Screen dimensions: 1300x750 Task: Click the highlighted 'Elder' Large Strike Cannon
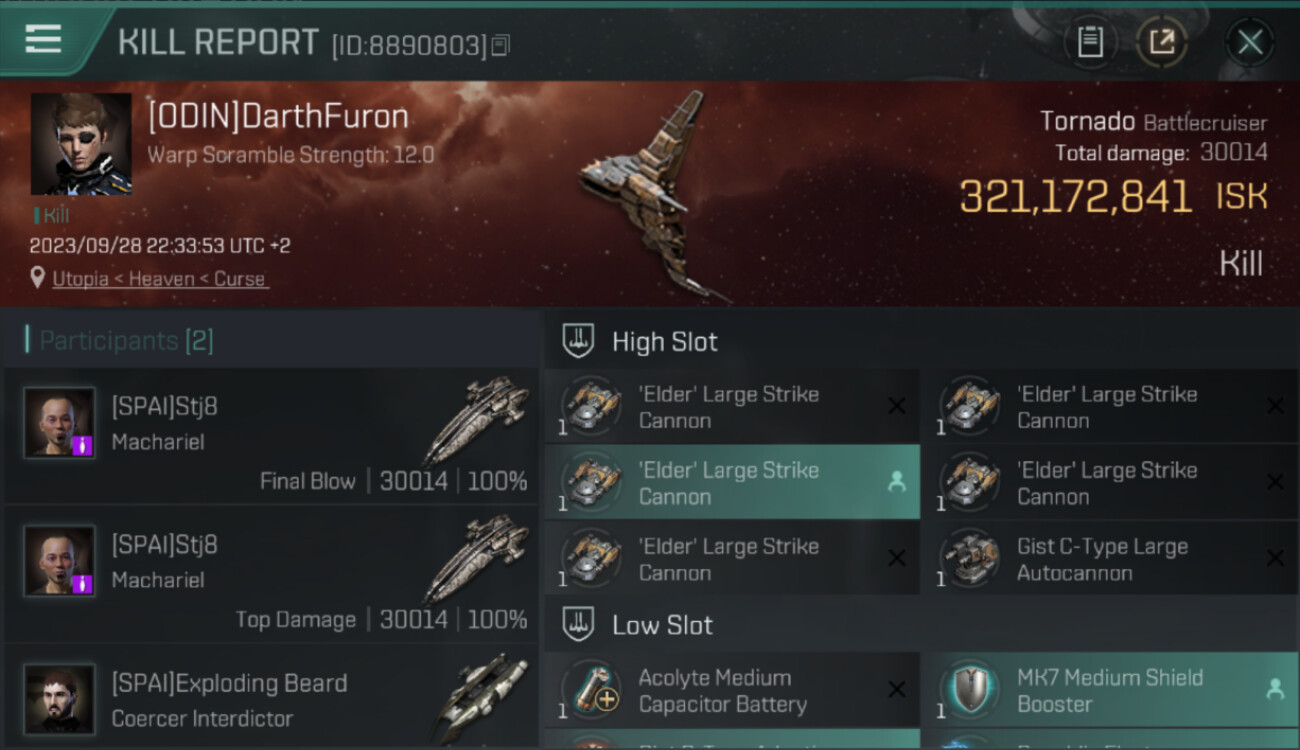click(x=732, y=483)
